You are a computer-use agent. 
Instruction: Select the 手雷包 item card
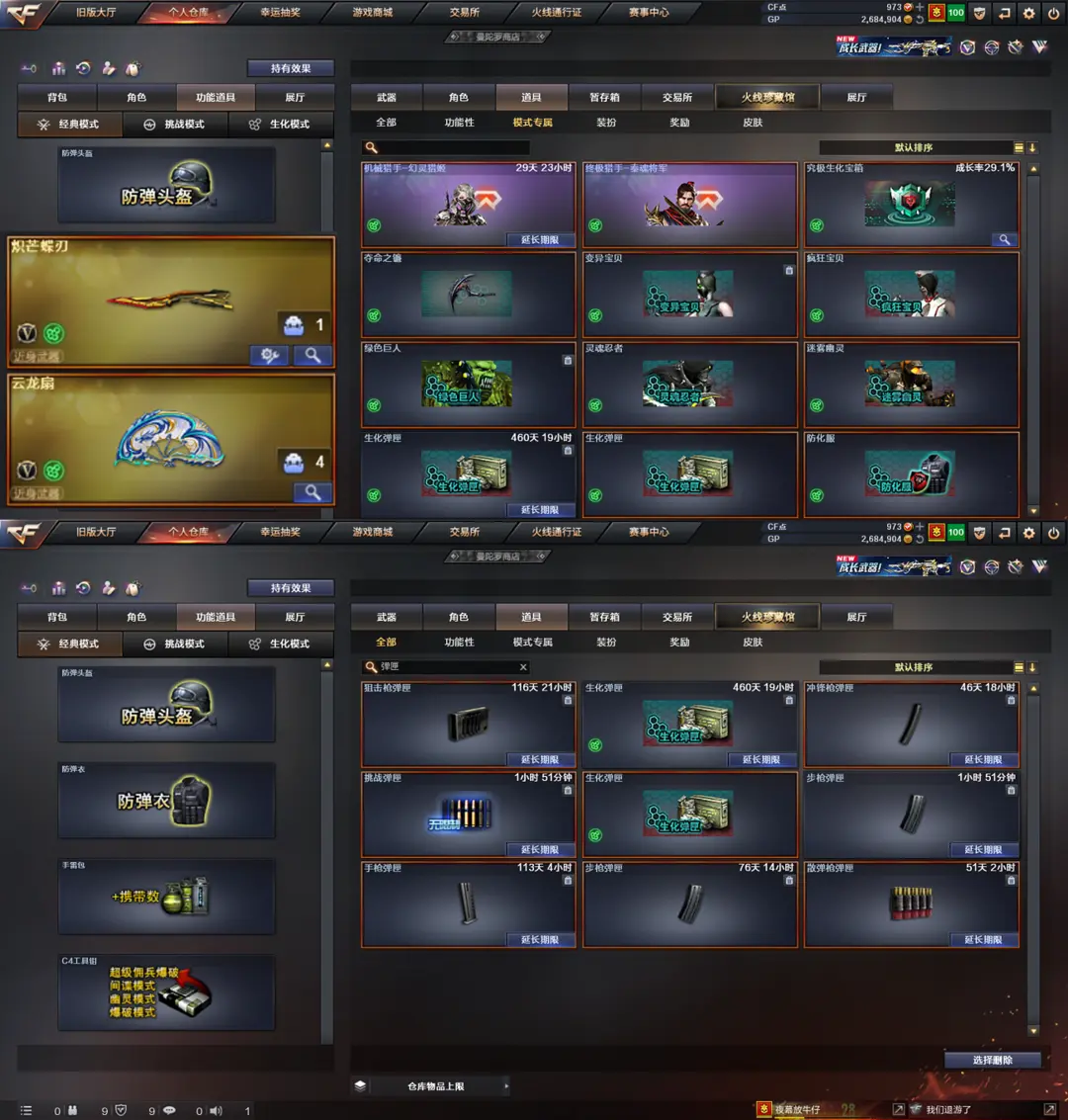click(x=166, y=897)
